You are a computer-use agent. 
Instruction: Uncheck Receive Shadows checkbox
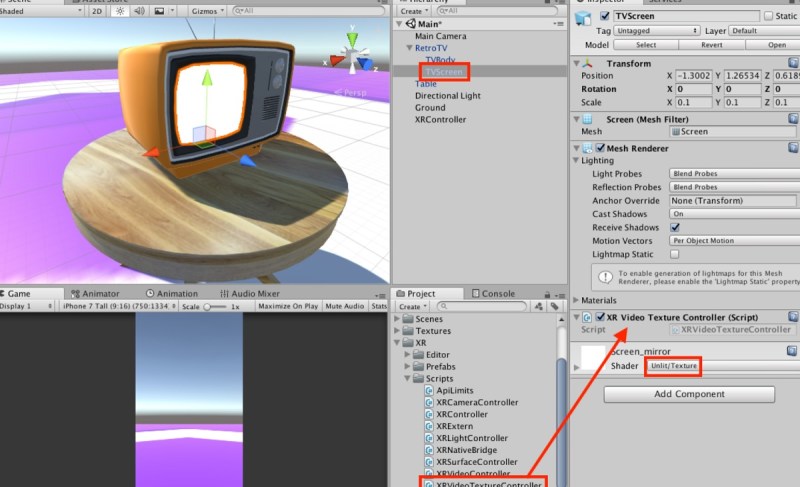(674, 227)
